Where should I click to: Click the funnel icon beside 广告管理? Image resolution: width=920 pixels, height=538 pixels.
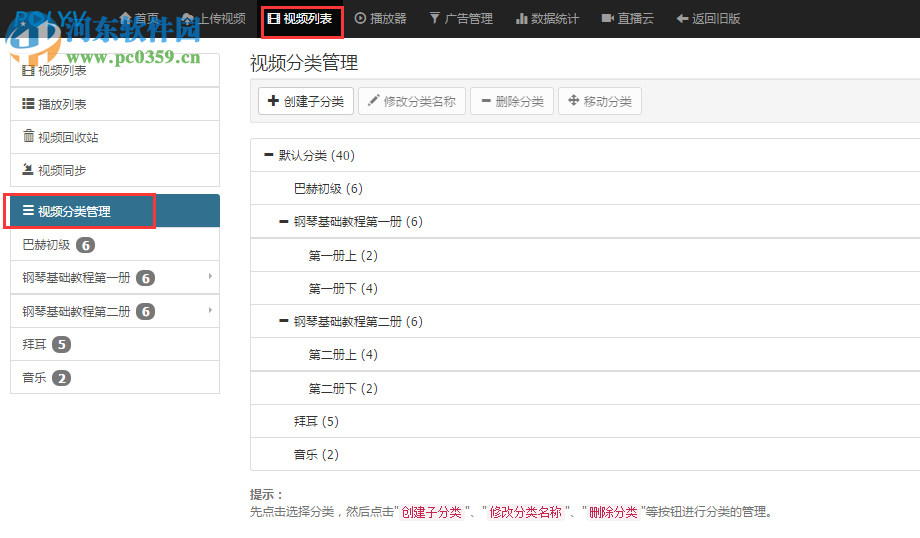coord(434,18)
